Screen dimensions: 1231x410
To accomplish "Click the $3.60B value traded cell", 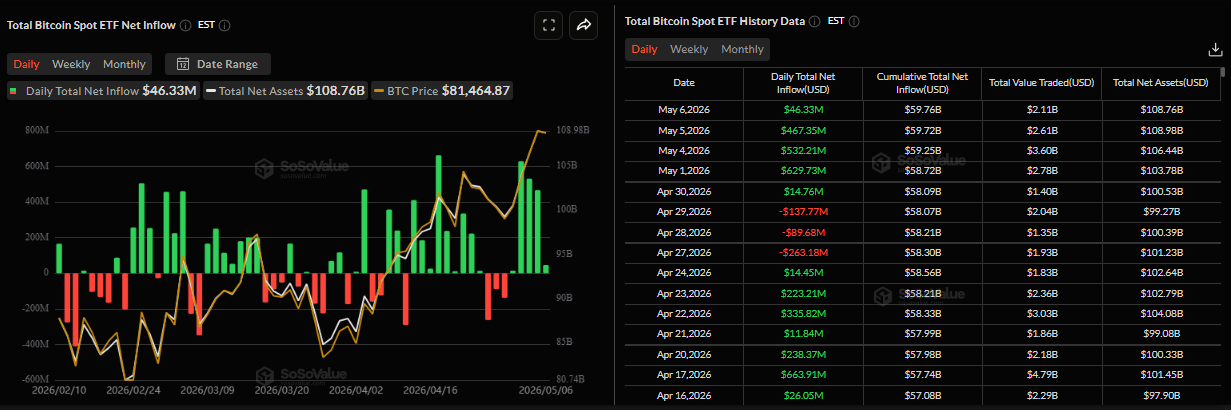I will point(1042,150).
